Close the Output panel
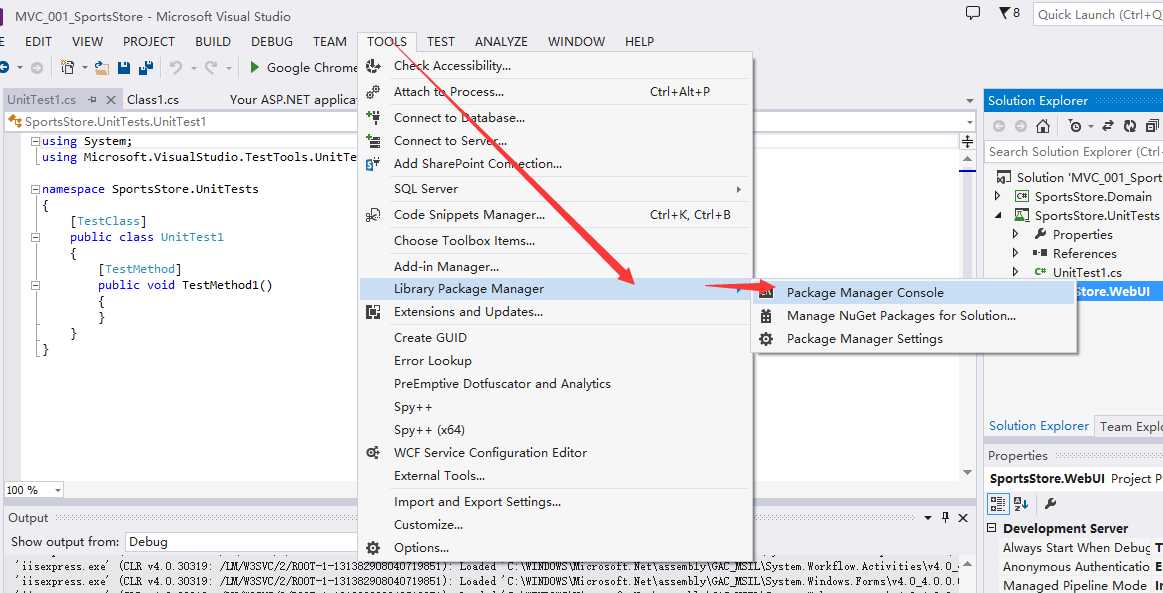The image size is (1163, 593). point(963,517)
